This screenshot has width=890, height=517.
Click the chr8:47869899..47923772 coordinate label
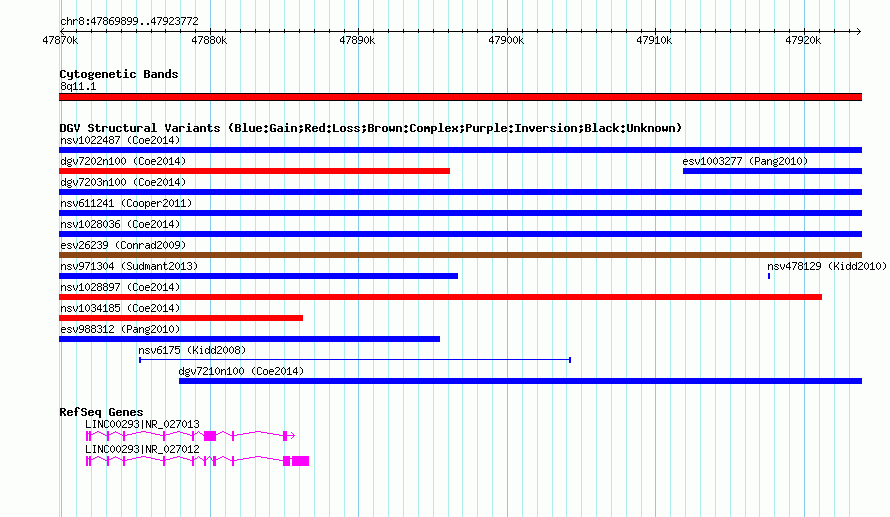[129, 21]
